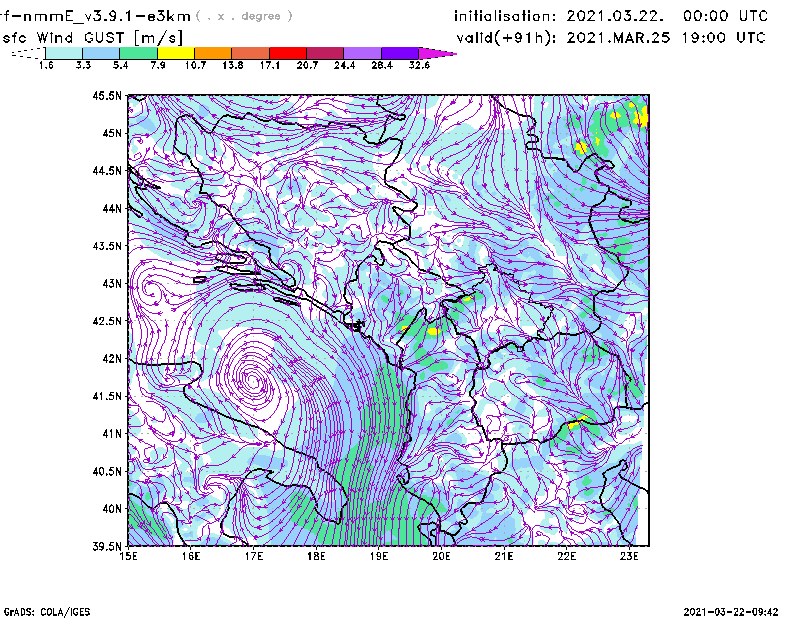Click the magenta arrow above 32.6
This screenshot has width=800, height=618.
[x=437, y=53]
